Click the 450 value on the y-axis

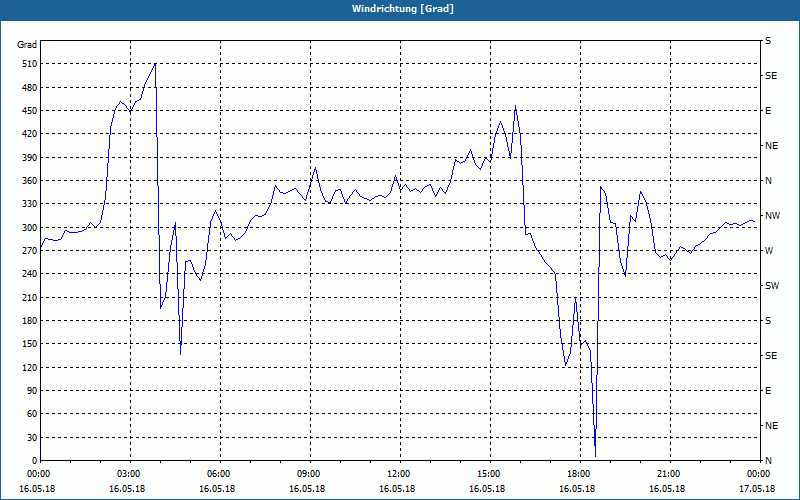pos(28,111)
